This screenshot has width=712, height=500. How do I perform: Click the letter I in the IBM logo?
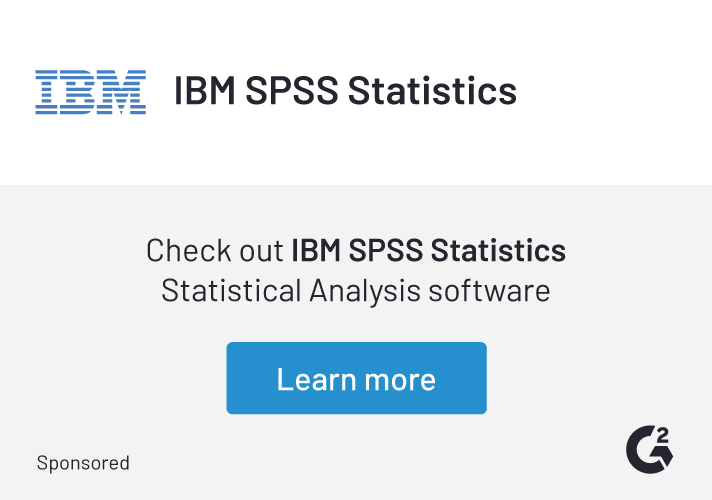(45, 92)
